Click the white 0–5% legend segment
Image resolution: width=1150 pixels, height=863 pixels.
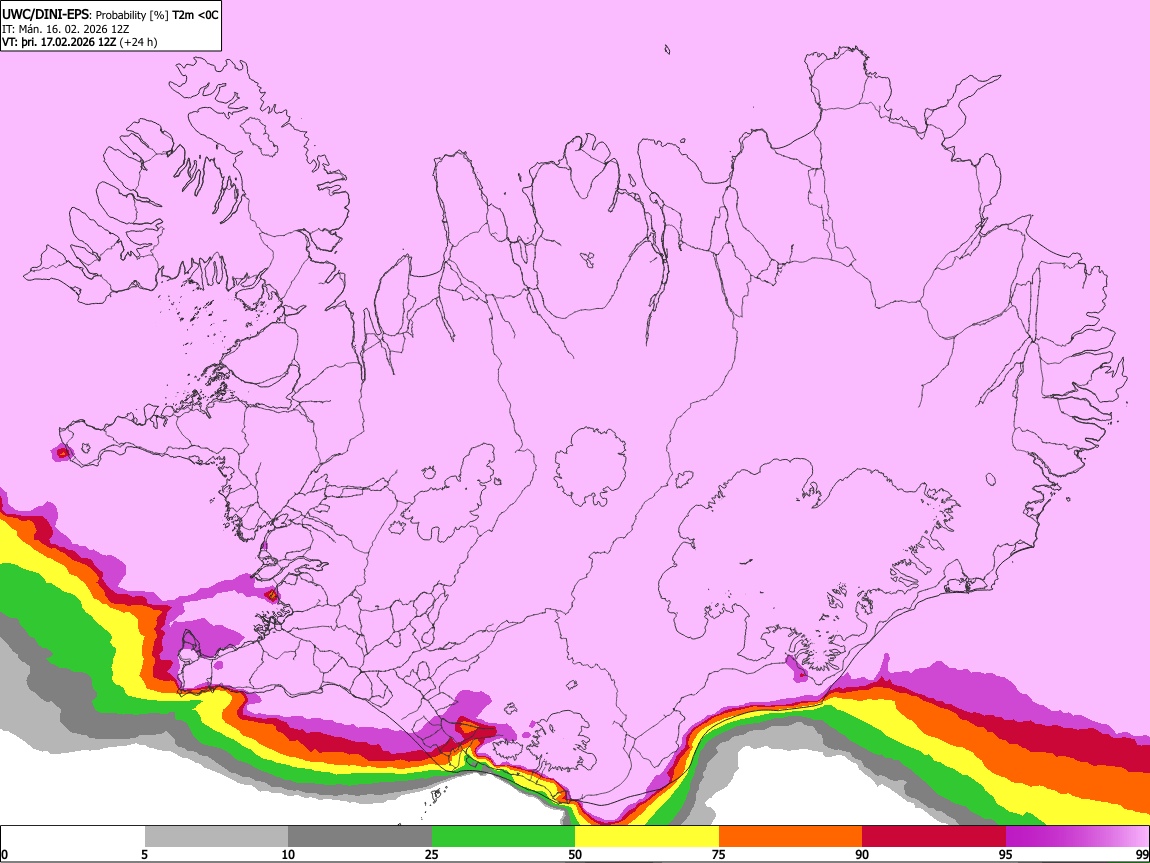click(73, 837)
